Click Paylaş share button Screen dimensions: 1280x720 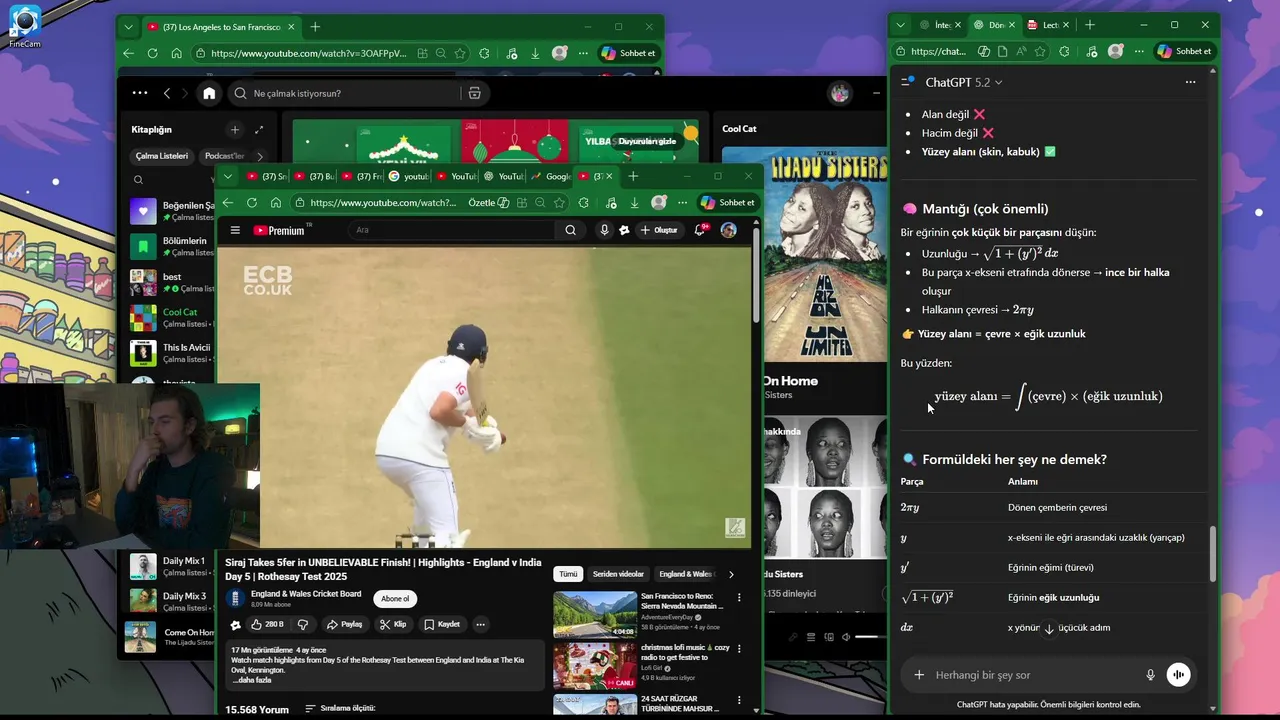(x=344, y=624)
